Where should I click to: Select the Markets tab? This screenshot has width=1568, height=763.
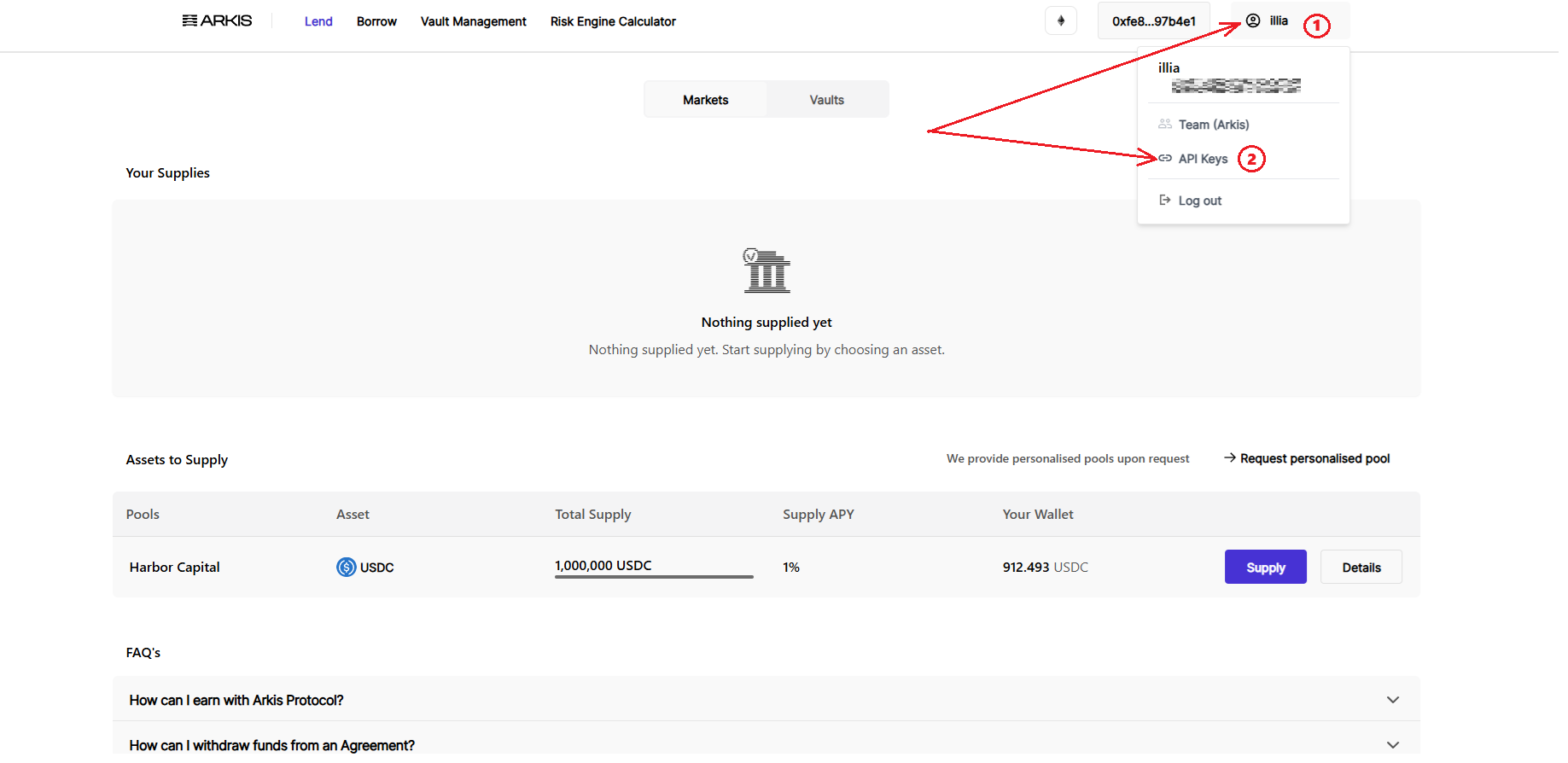pyautogui.click(x=705, y=100)
